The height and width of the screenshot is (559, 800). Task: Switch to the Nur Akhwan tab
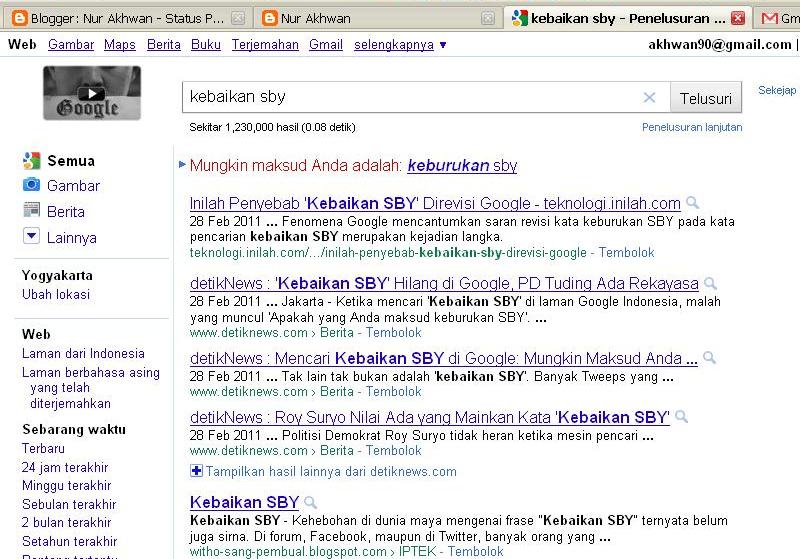click(x=376, y=18)
